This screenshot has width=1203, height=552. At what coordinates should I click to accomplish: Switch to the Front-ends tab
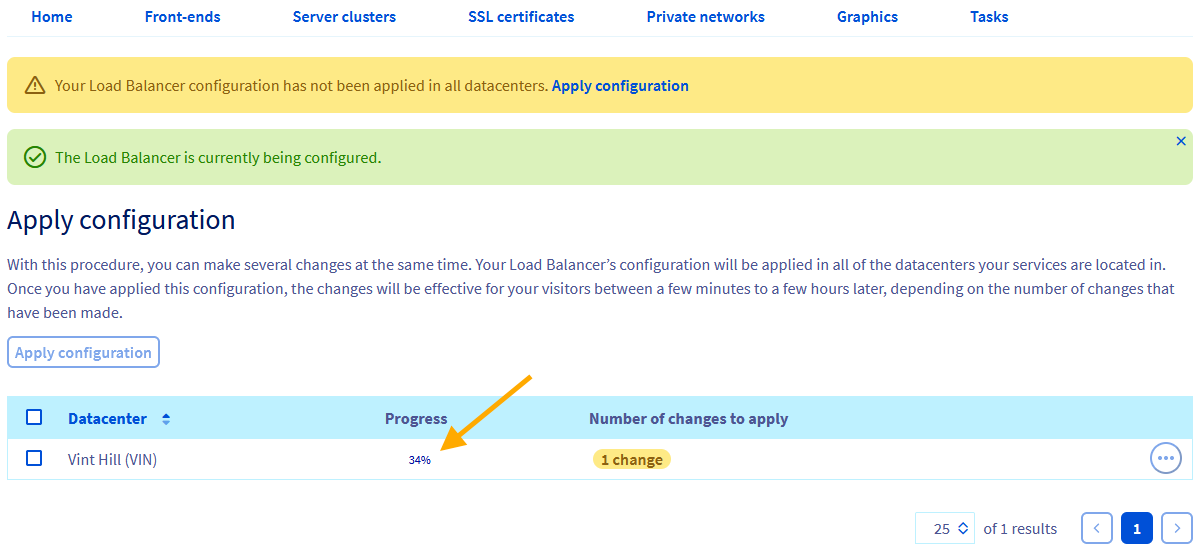tap(182, 17)
